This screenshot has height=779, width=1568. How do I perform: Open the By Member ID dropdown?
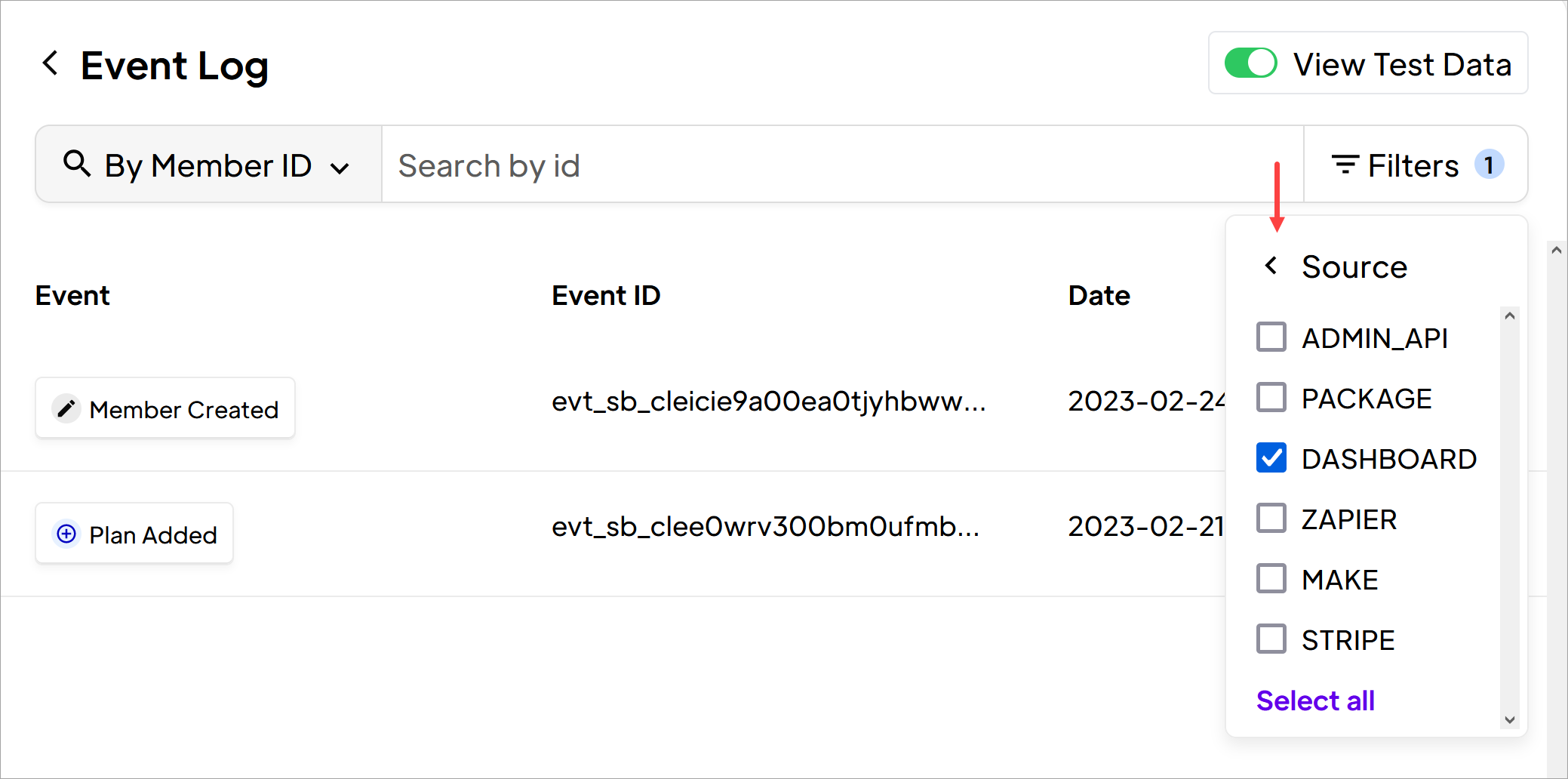[x=208, y=165]
